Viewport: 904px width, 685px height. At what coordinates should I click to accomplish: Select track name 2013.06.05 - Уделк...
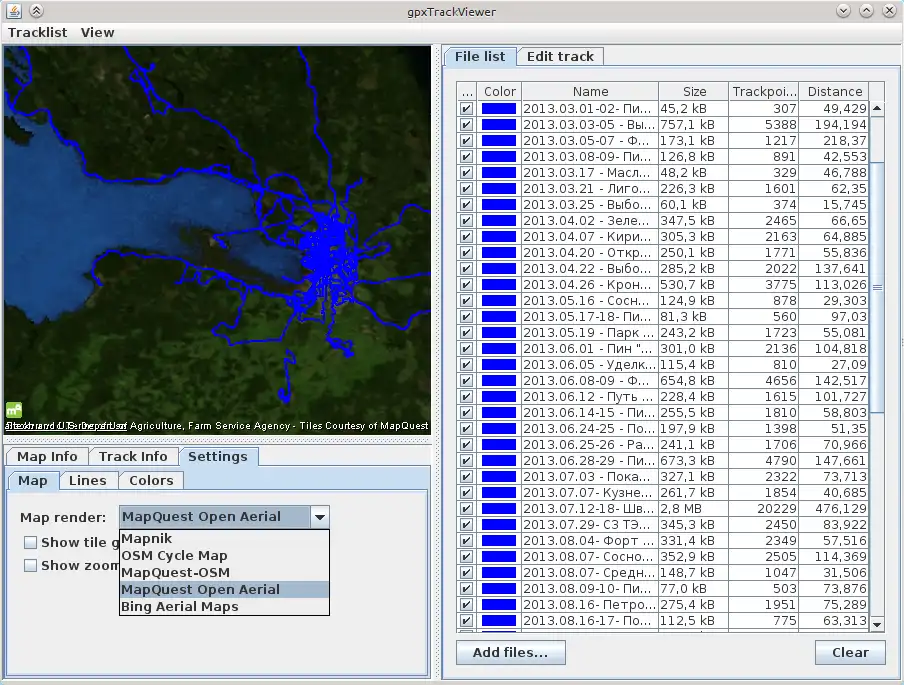click(x=590, y=365)
